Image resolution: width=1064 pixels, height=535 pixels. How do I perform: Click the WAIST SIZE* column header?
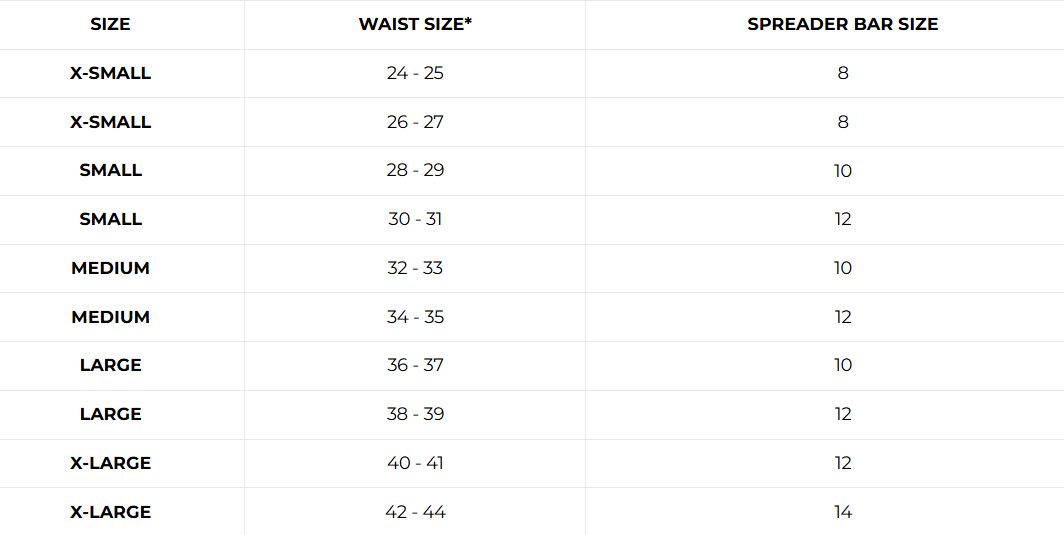coord(415,24)
